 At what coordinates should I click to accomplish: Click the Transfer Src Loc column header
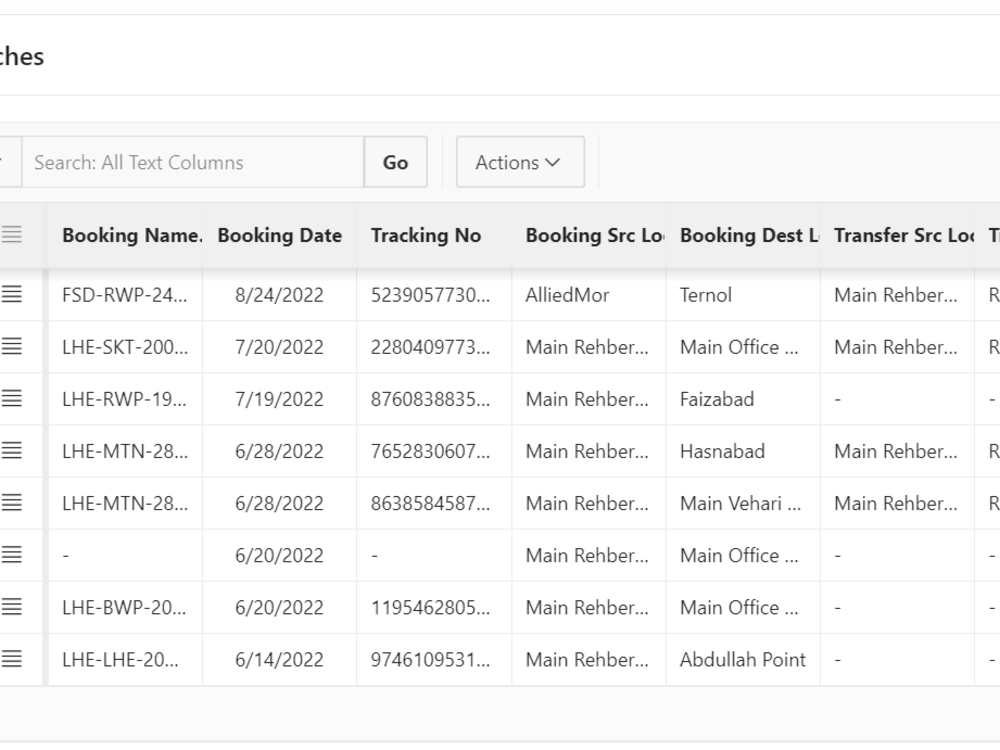[x=897, y=235]
